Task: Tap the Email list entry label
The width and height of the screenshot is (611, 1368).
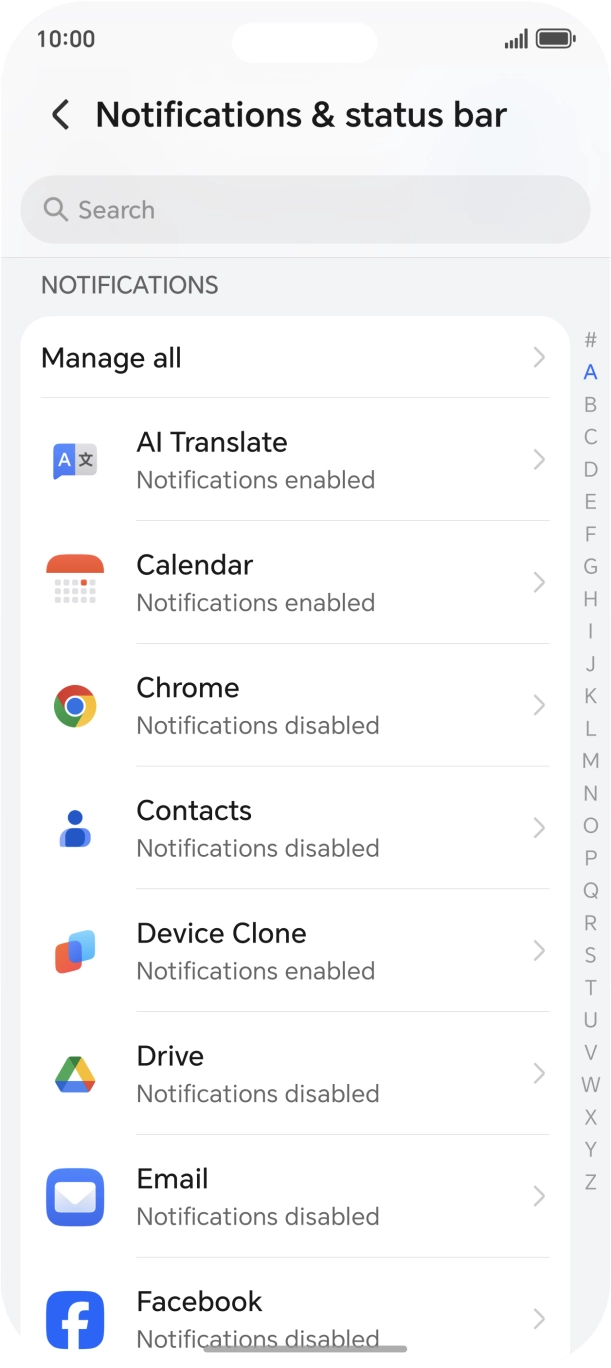Action: [x=172, y=1179]
